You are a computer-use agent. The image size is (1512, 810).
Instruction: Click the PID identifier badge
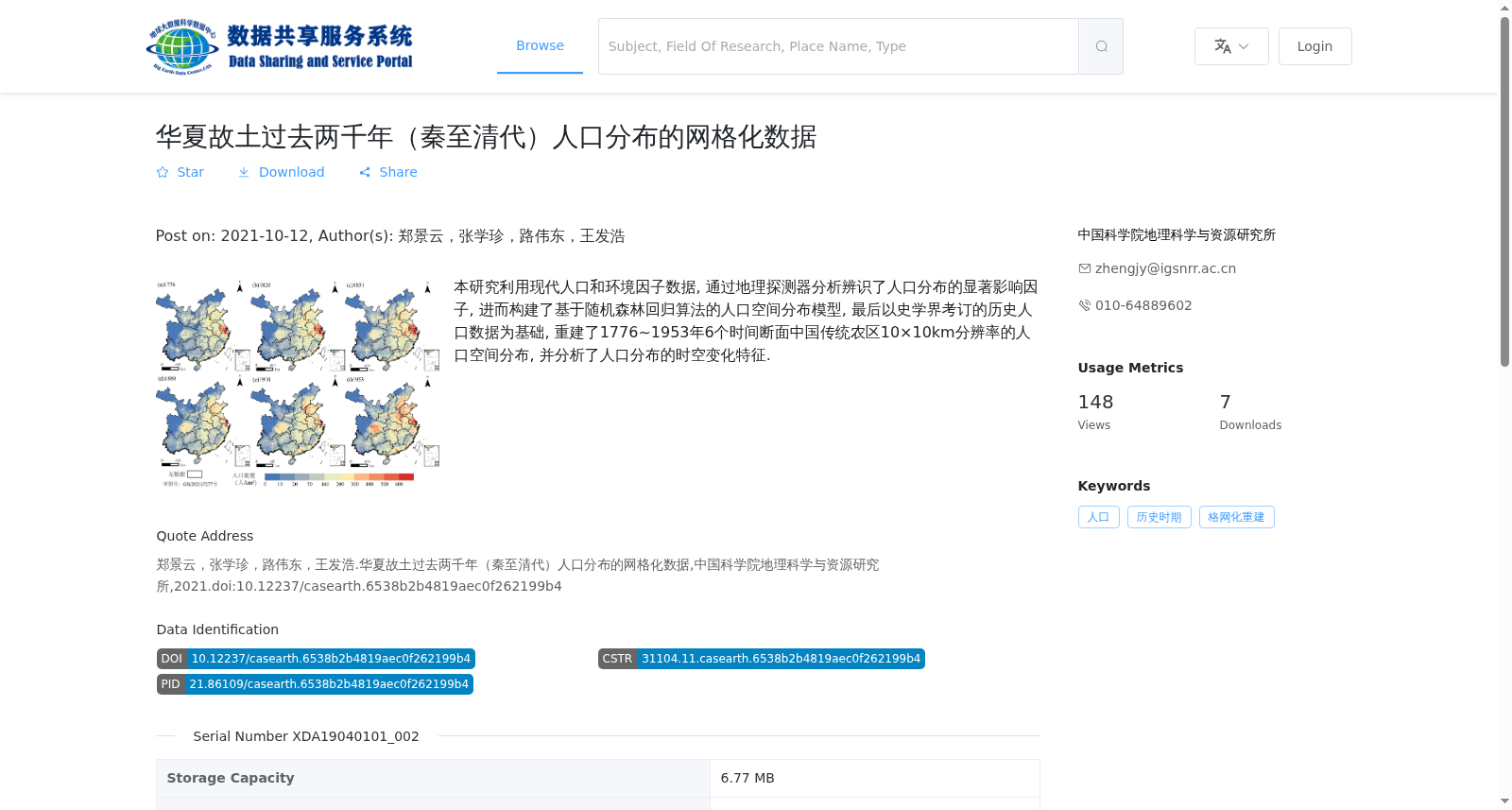(315, 684)
